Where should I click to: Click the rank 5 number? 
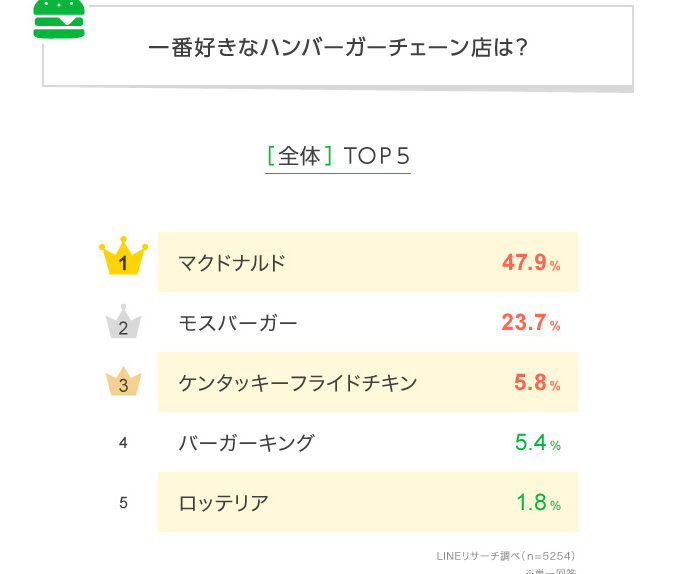pyautogui.click(x=123, y=502)
